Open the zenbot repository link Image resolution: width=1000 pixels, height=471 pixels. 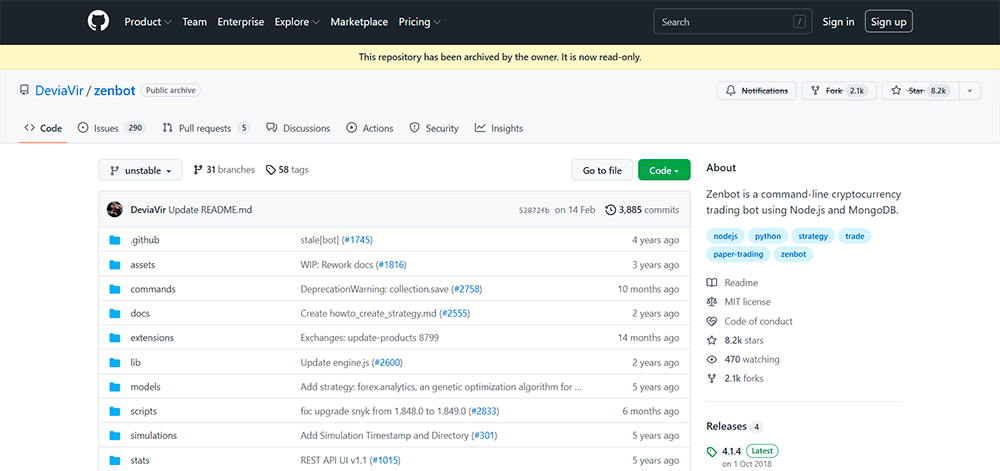point(115,91)
